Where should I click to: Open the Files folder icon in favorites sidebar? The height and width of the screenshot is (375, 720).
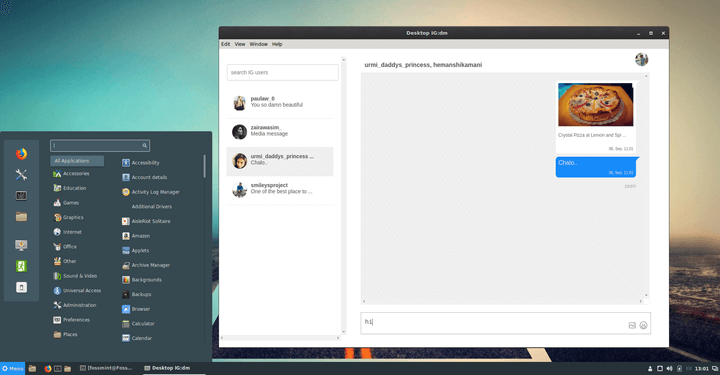[21, 217]
